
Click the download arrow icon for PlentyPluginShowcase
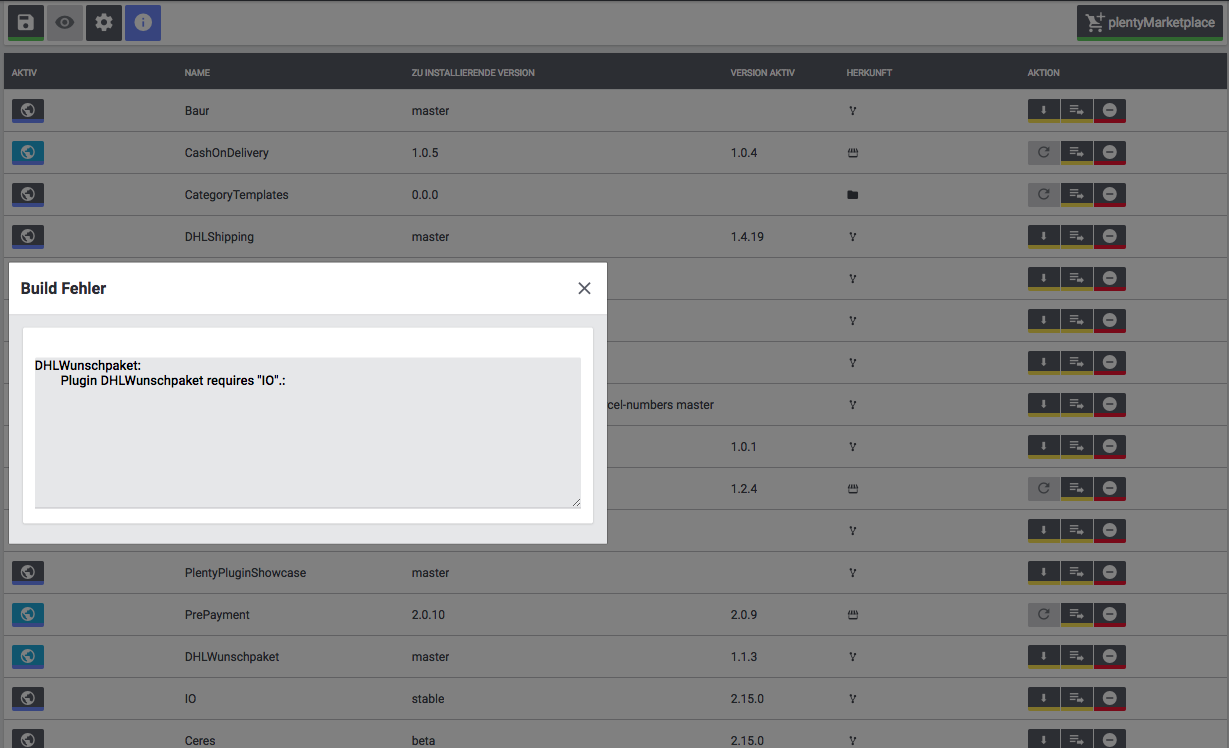point(1044,573)
